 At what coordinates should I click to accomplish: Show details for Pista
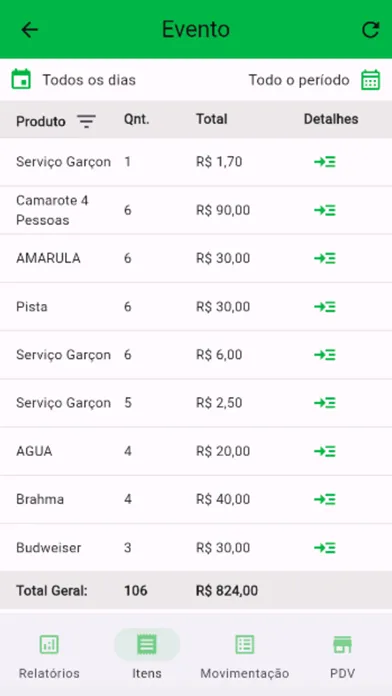(325, 307)
